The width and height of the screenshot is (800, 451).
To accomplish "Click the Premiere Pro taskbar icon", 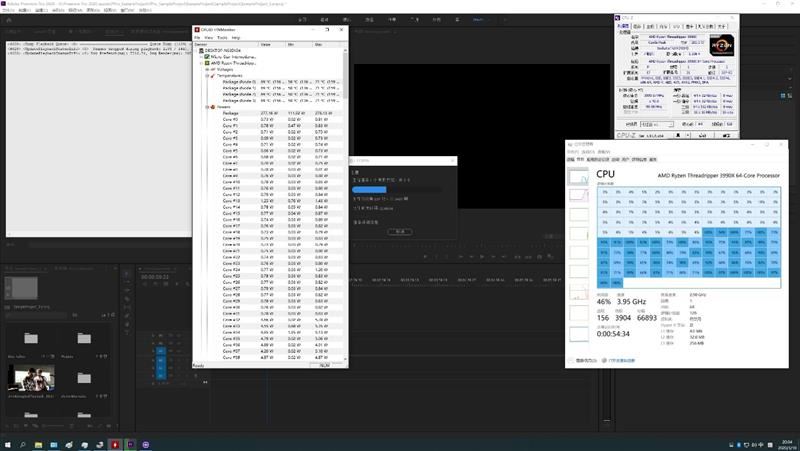I will coord(130,445).
